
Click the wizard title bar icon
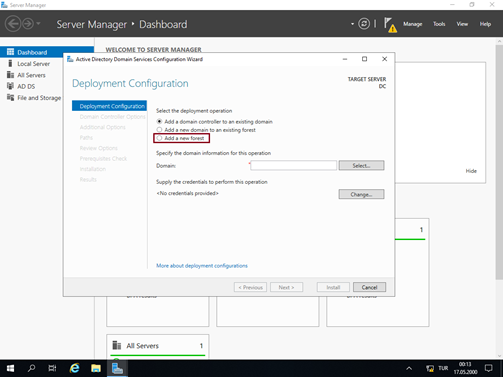tap(70, 59)
